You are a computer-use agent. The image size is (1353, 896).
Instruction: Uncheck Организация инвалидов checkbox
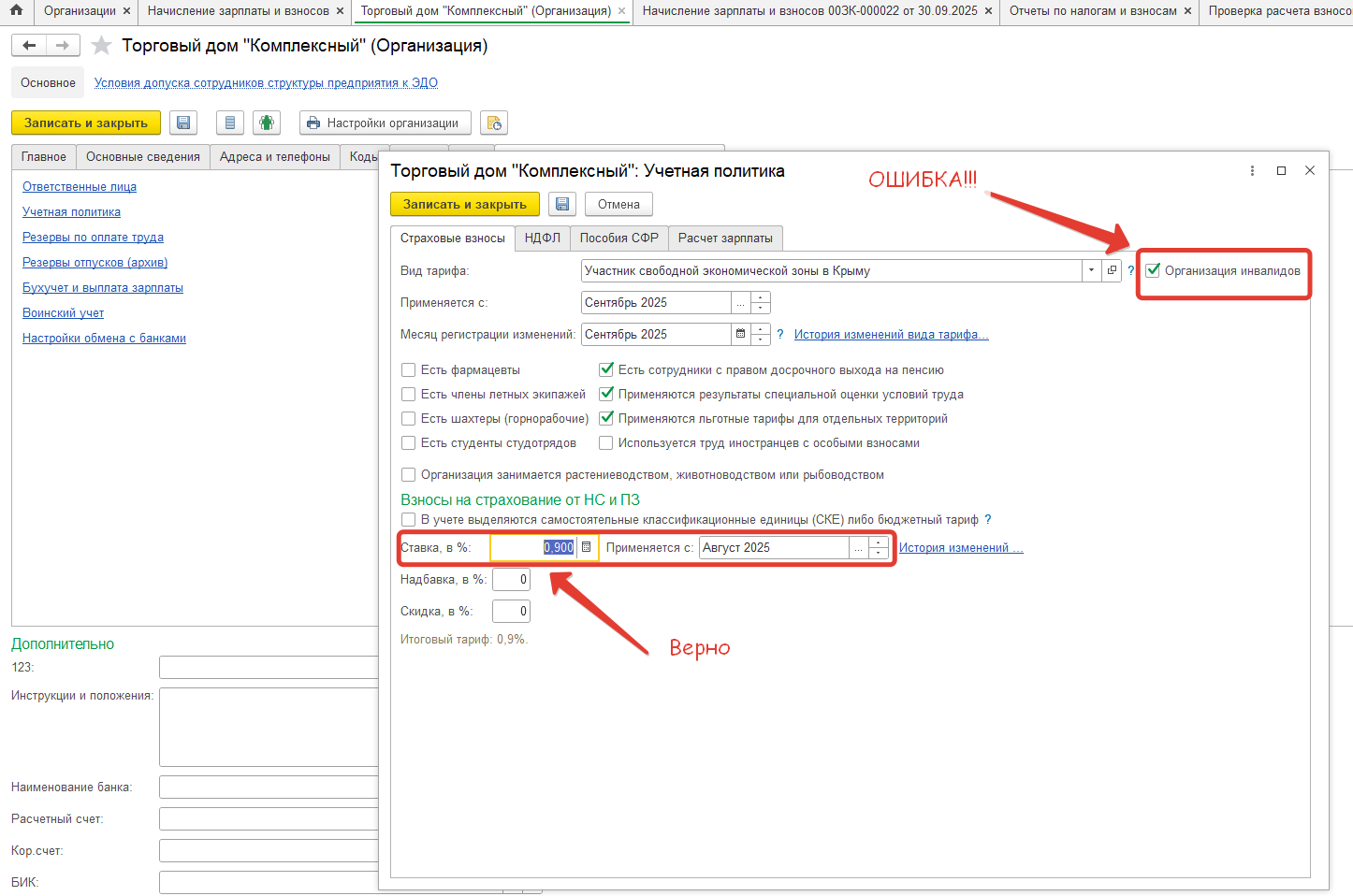click(1153, 270)
